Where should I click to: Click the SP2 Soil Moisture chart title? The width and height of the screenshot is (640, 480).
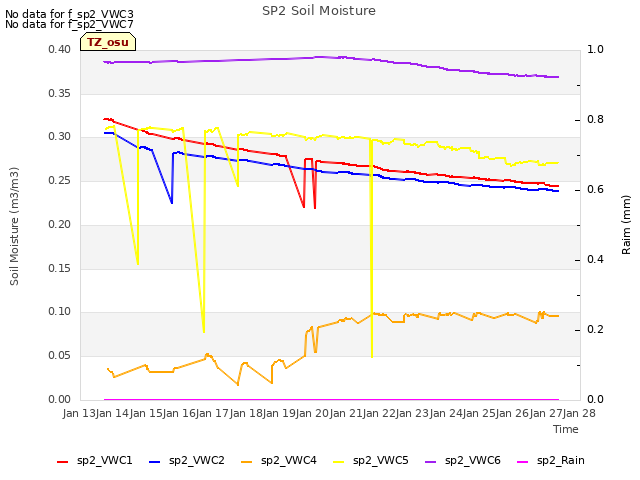319,11
